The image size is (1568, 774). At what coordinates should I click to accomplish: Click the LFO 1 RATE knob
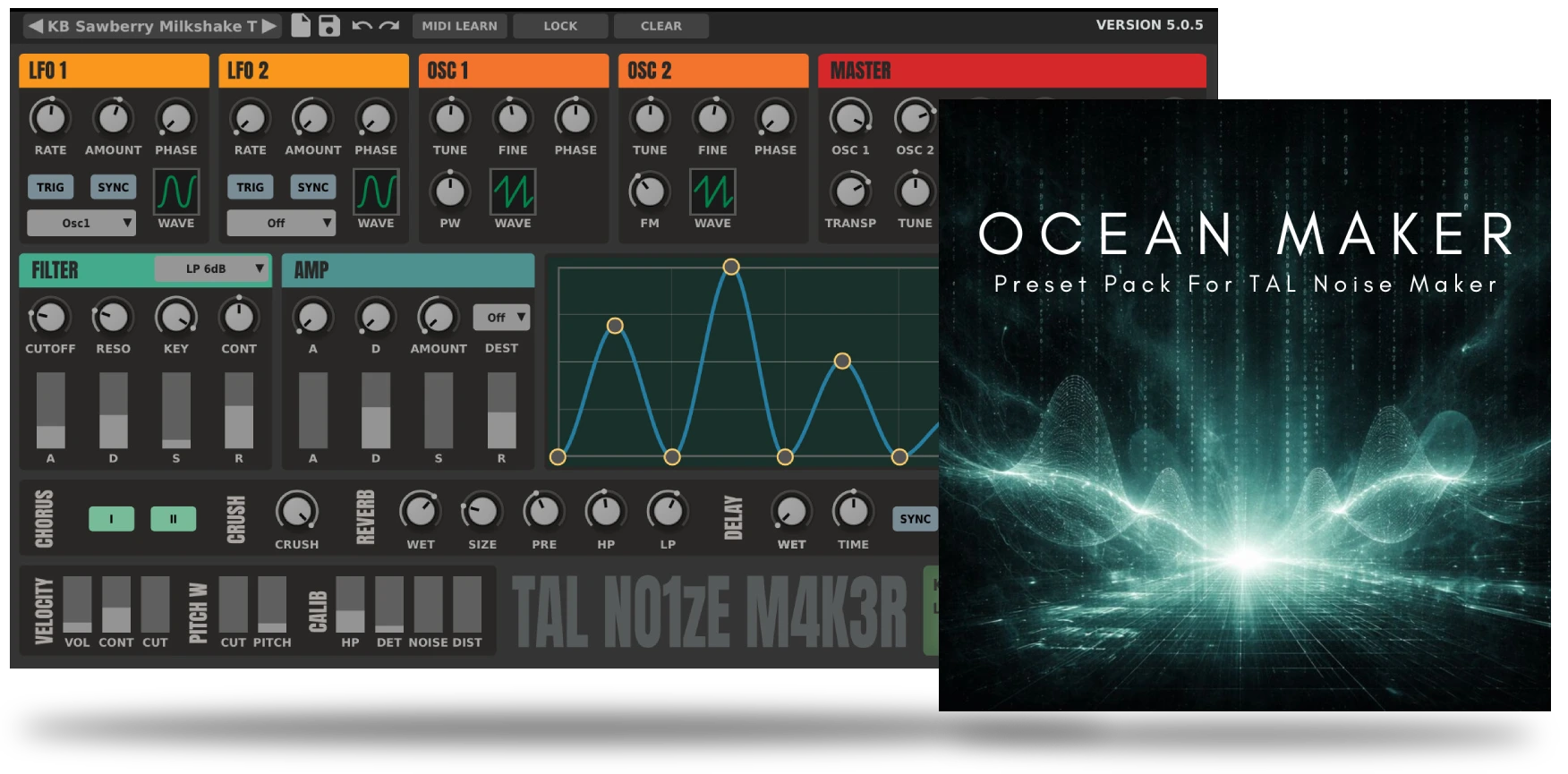click(x=50, y=117)
